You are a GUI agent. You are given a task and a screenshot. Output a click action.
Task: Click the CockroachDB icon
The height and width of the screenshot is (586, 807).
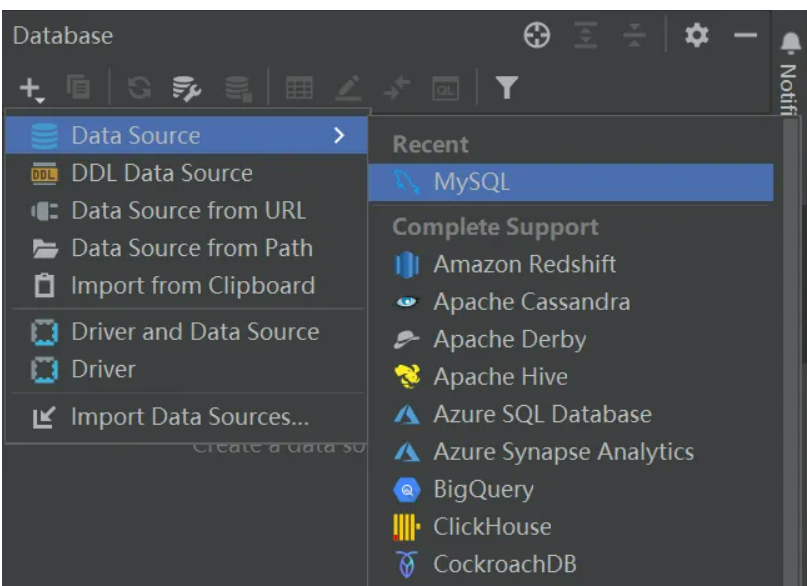[407, 564]
